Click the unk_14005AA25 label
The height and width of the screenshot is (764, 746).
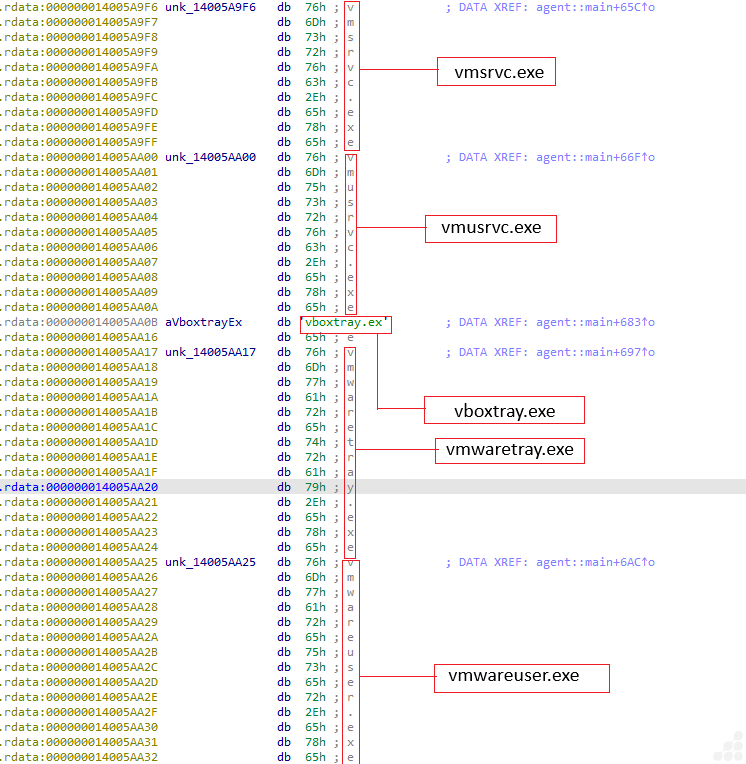pos(210,562)
